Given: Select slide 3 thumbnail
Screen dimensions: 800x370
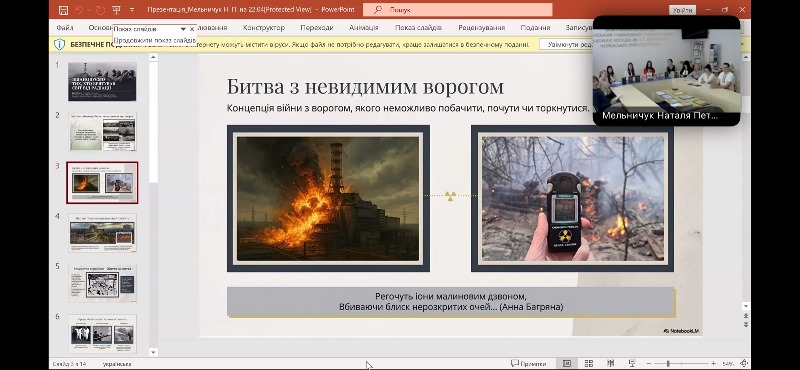Looking at the screenshot, I should point(102,182).
